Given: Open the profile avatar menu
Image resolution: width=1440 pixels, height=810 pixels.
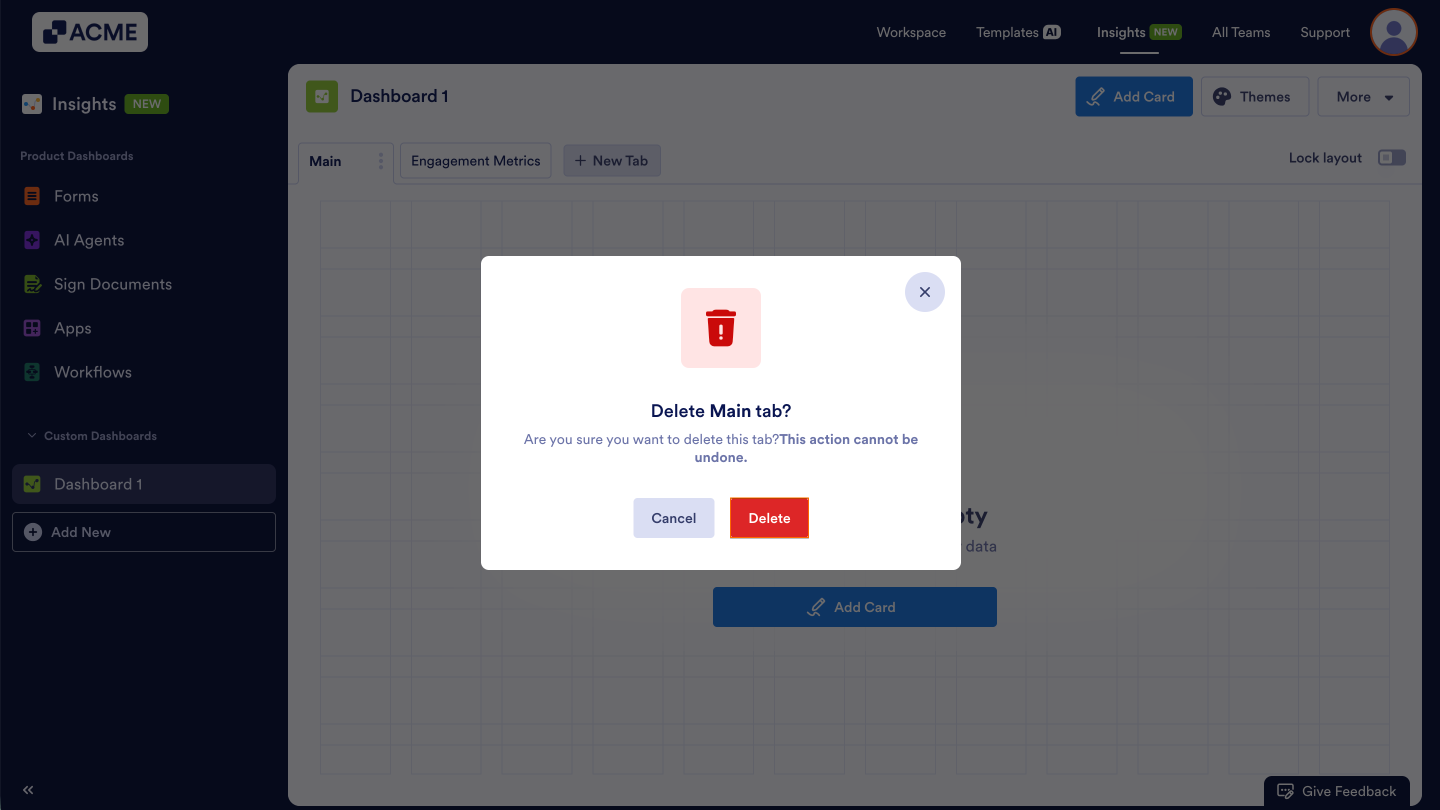Looking at the screenshot, I should 1393,31.
